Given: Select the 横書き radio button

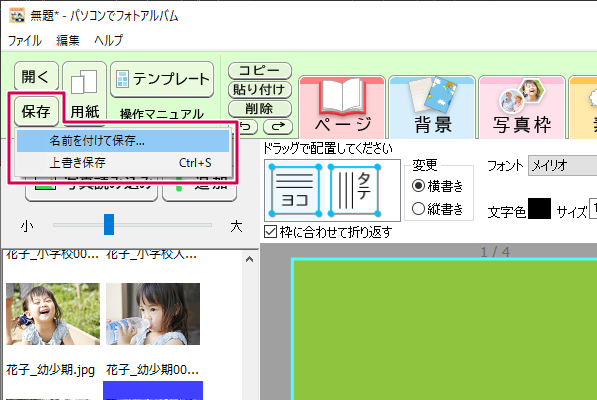Looking at the screenshot, I should (x=418, y=186).
